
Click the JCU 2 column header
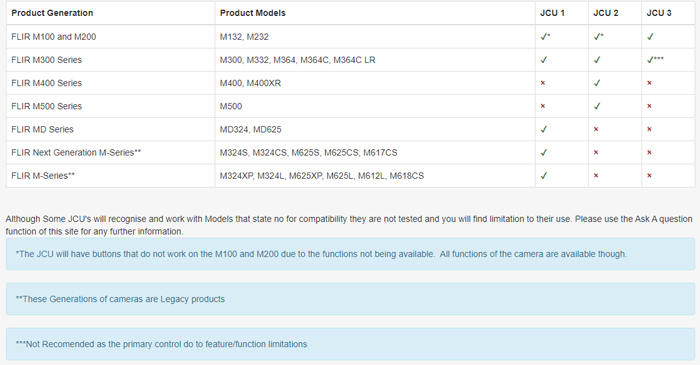pos(615,13)
